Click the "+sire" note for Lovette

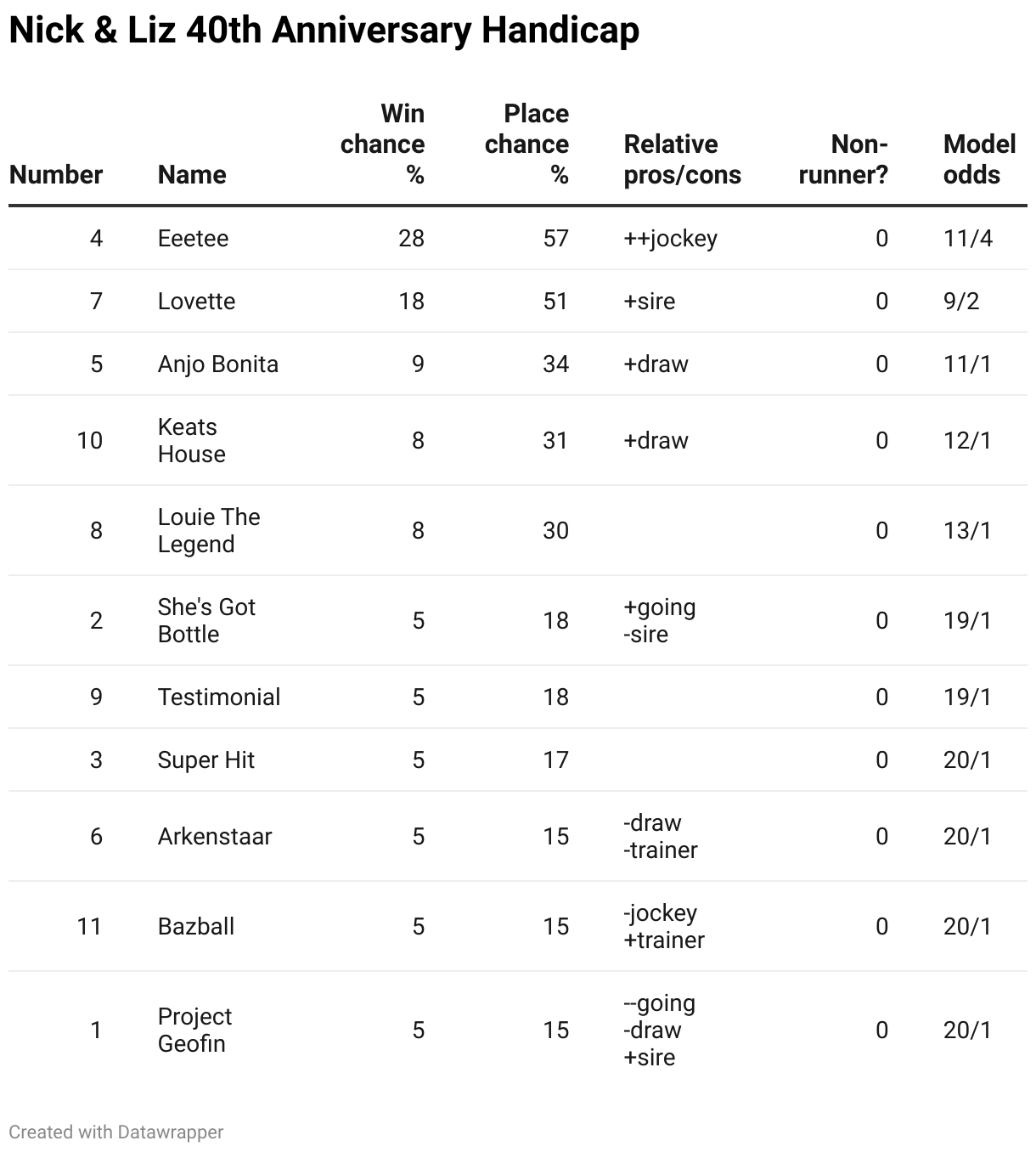pos(650,301)
